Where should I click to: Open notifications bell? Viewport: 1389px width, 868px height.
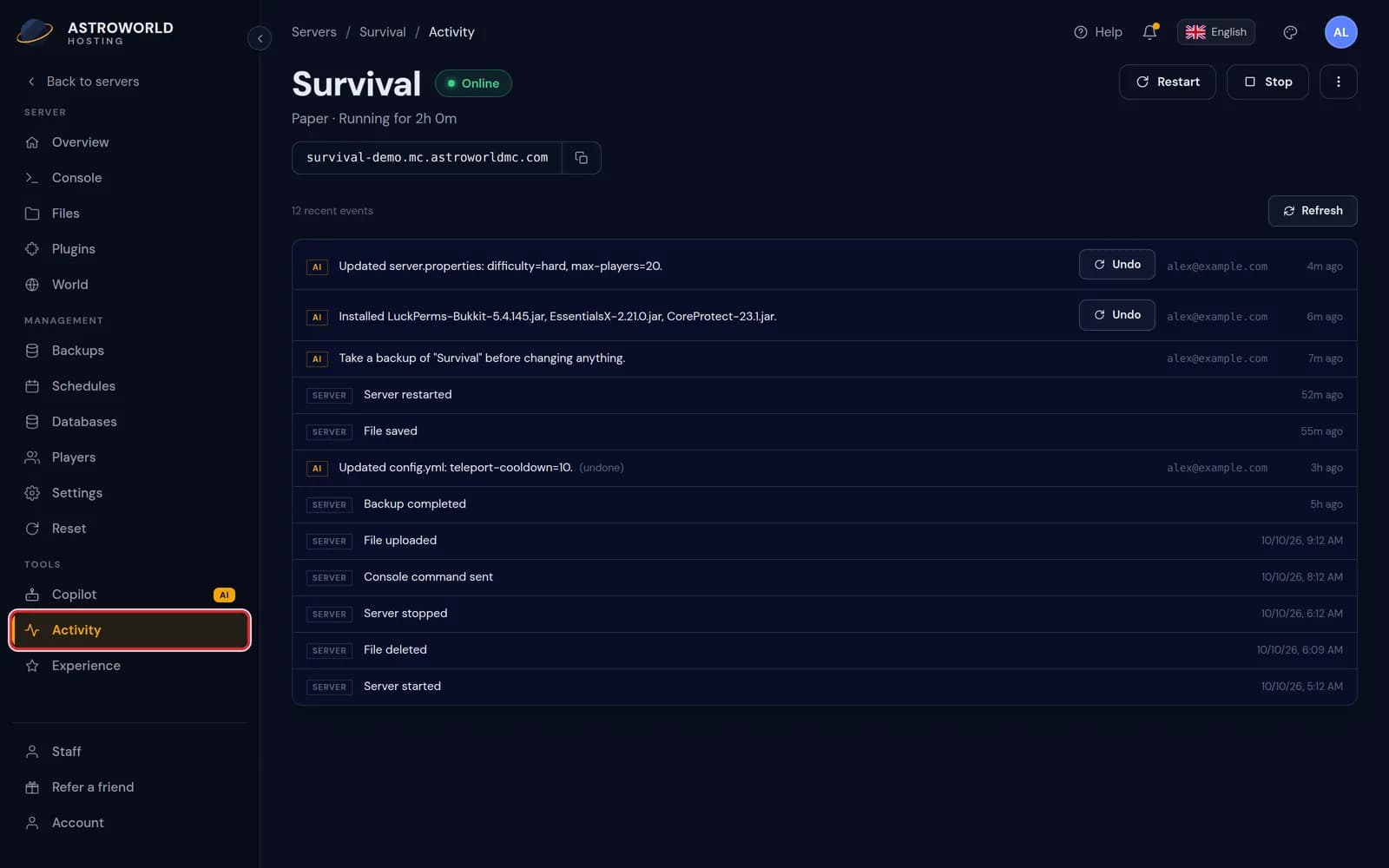[x=1149, y=32]
